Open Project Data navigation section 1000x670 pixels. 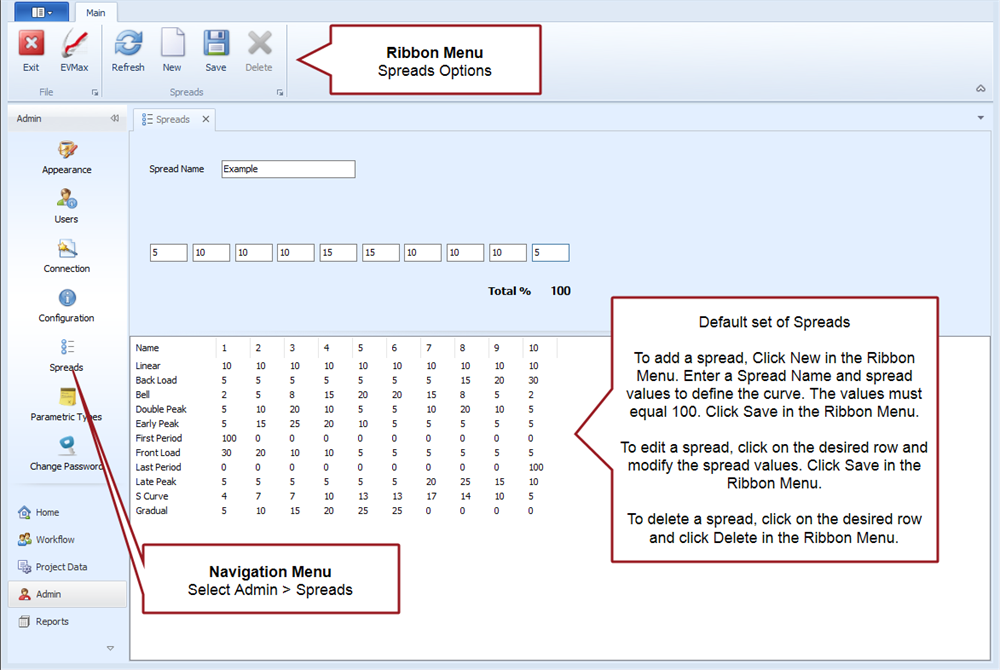click(x=61, y=567)
